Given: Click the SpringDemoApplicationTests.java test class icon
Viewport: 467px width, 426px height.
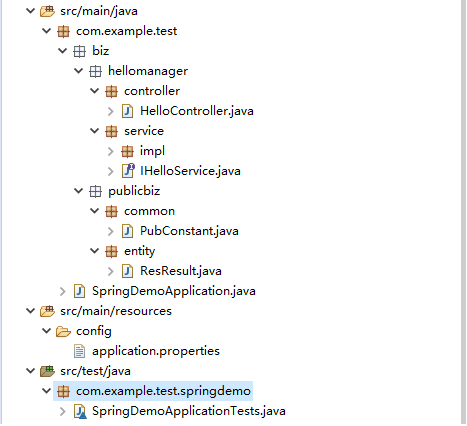Looking at the screenshot, I should pyautogui.click(x=80, y=411).
